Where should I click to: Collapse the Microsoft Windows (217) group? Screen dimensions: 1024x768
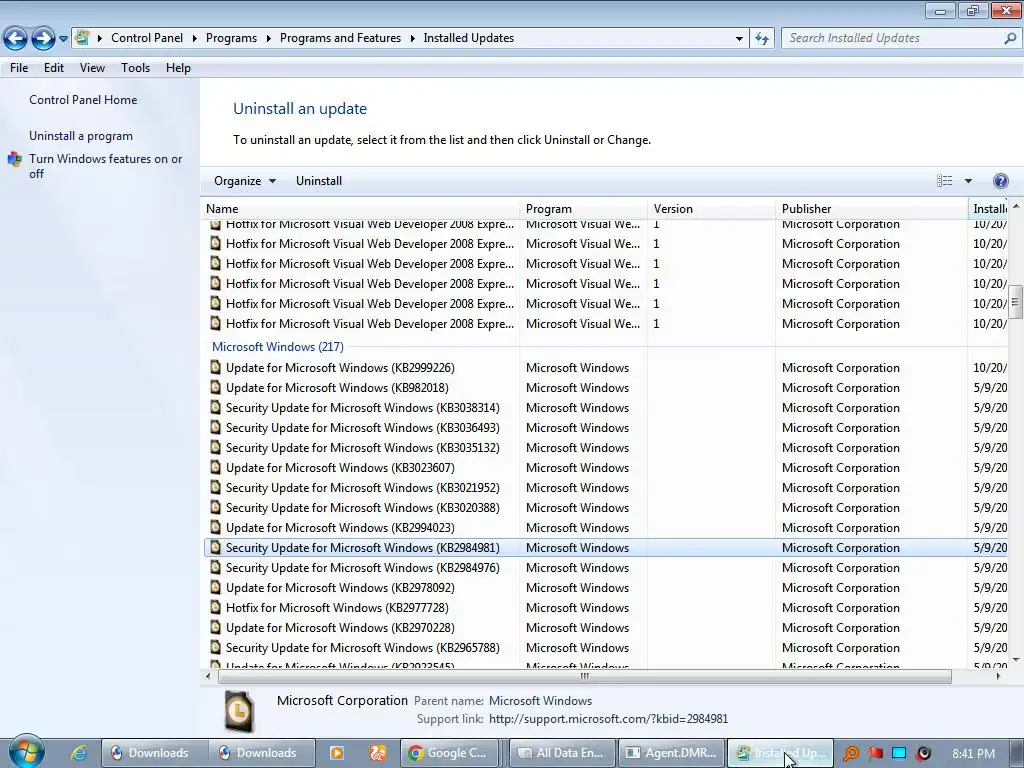[278, 347]
